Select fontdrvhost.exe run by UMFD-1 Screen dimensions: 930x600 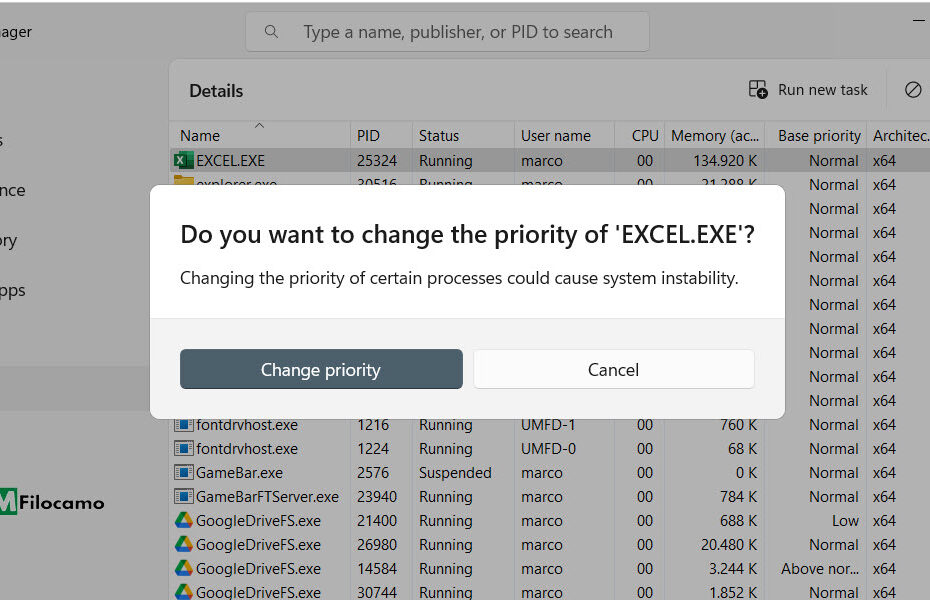247,425
